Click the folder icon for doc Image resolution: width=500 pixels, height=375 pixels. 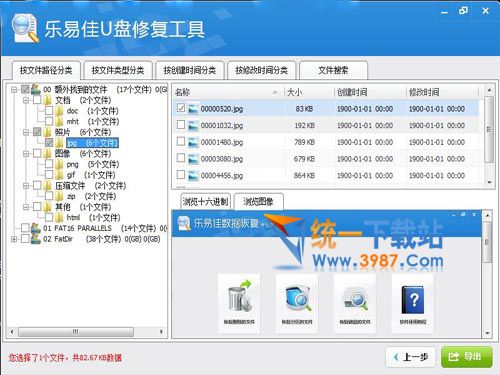pyautogui.click(x=59, y=111)
